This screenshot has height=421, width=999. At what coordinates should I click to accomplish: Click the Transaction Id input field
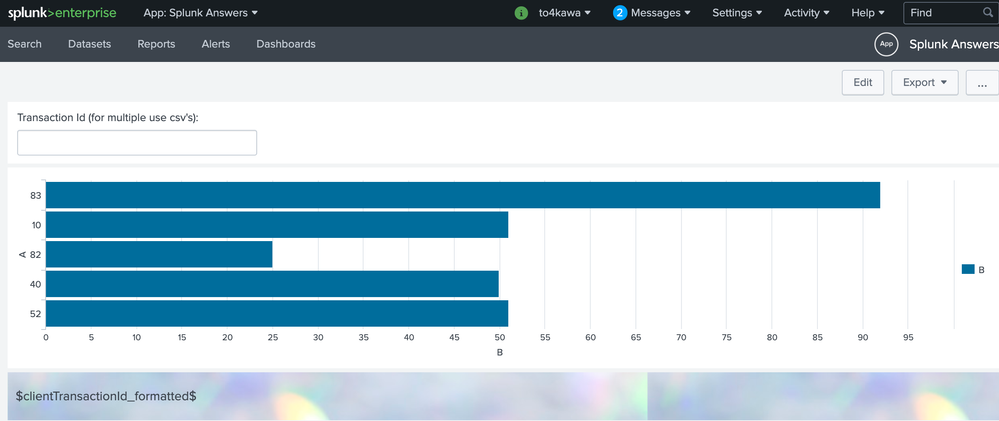coord(137,143)
